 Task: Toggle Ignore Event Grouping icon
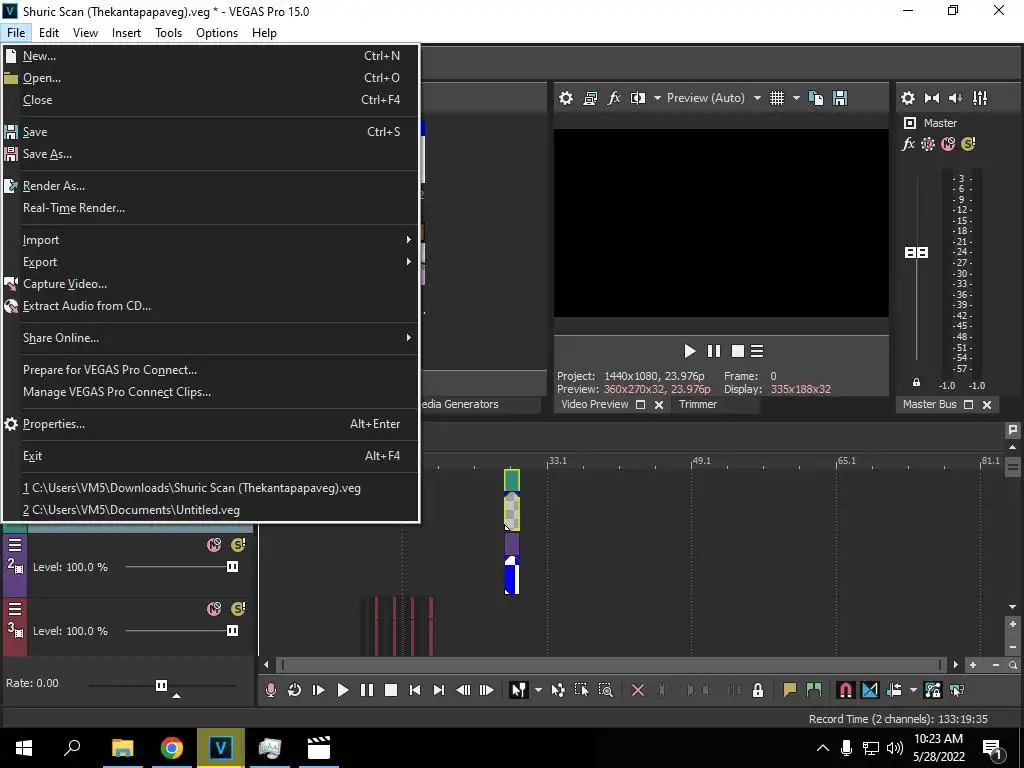pyautogui.click(x=957, y=690)
